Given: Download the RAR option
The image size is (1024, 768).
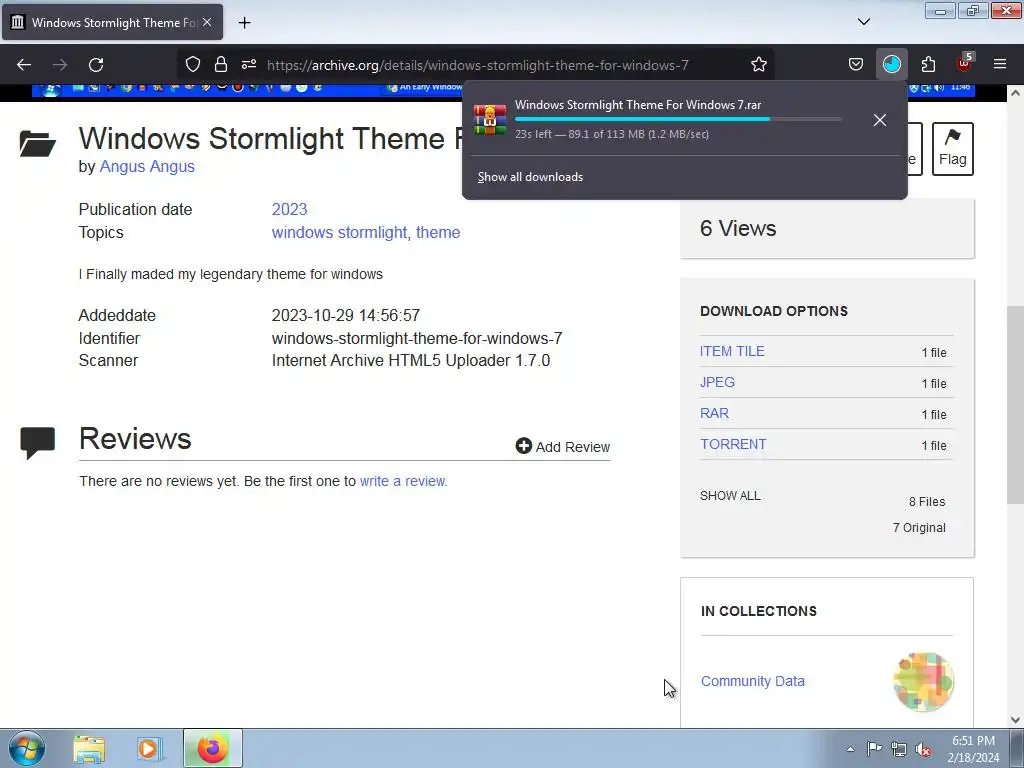Looking at the screenshot, I should pos(714,413).
